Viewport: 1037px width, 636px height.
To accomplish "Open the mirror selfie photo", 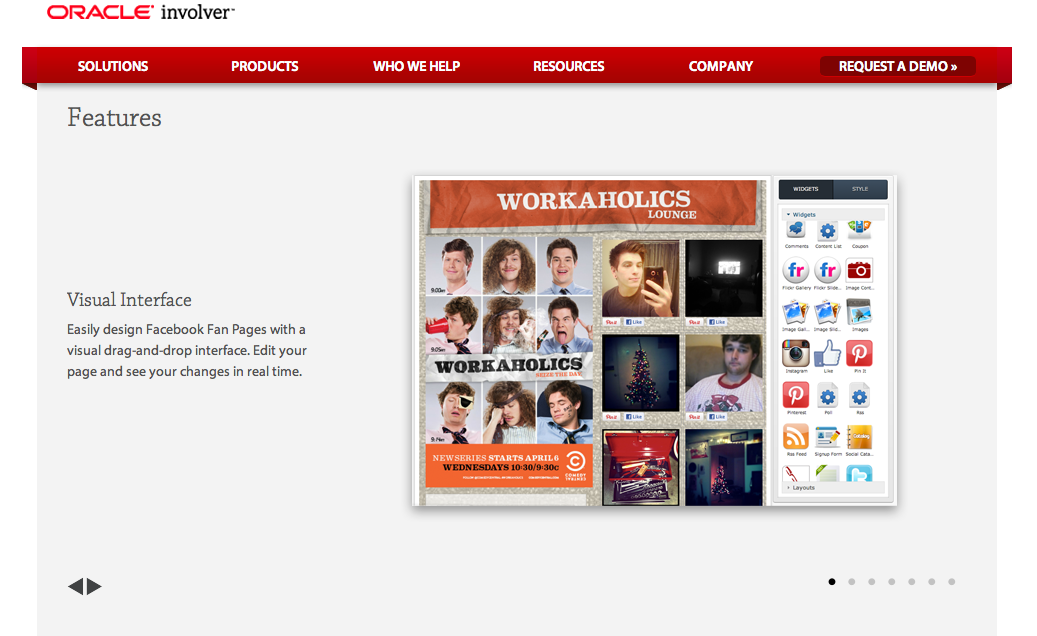I will (x=641, y=278).
